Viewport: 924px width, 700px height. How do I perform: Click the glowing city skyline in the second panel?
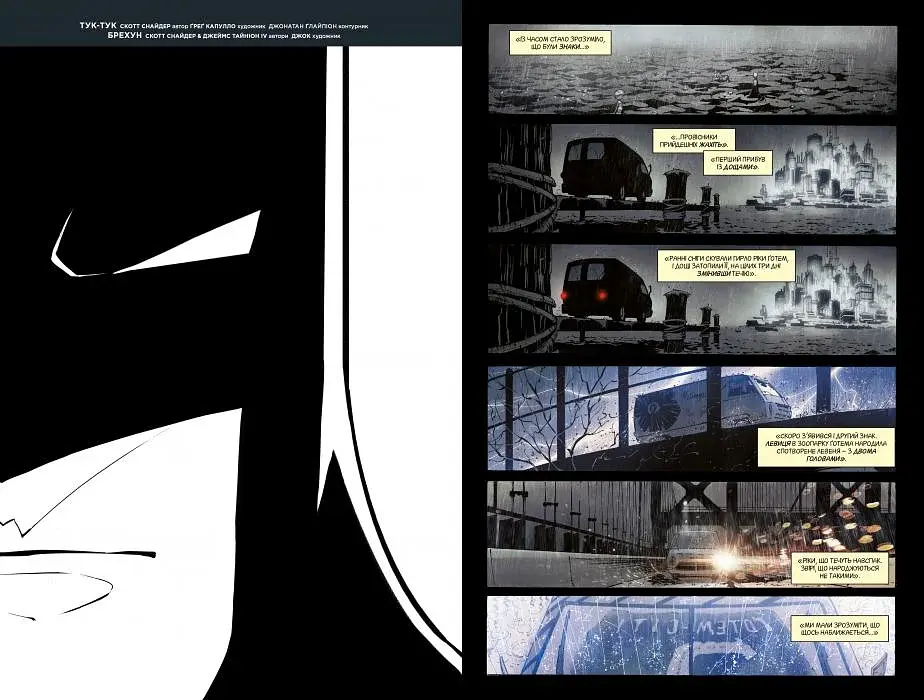(823, 168)
